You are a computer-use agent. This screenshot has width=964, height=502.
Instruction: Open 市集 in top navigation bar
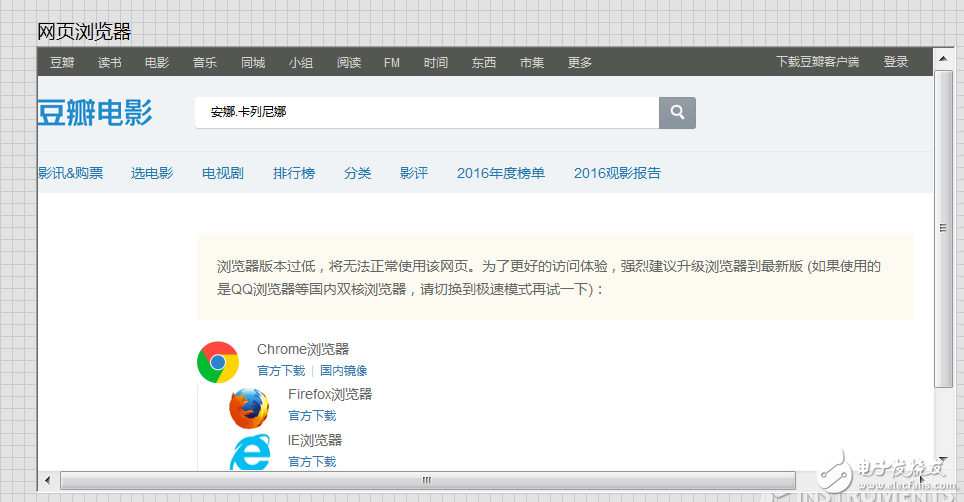pos(532,62)
